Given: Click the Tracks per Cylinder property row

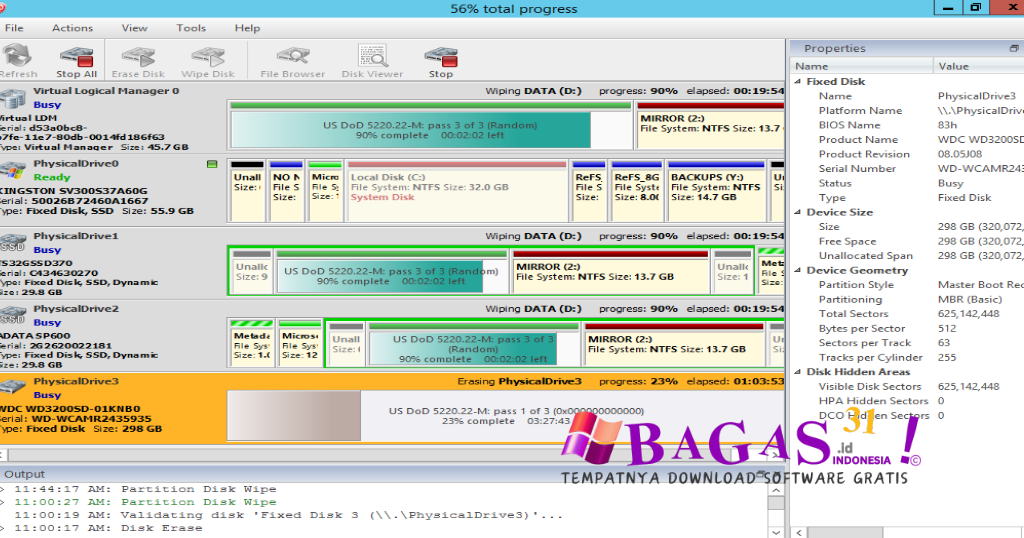Looking at the screenshot, I should tap(907, 357).
